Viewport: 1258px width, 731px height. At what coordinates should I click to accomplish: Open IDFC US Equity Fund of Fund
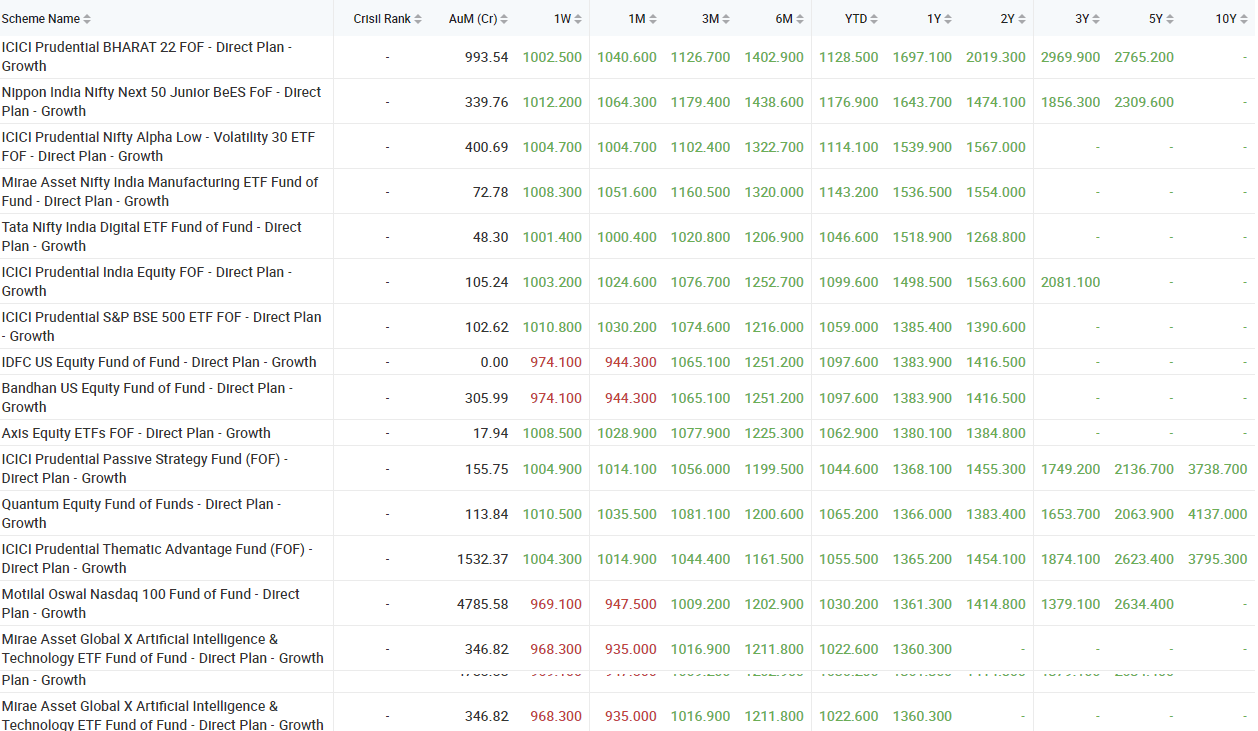click(x=159, y=362)
